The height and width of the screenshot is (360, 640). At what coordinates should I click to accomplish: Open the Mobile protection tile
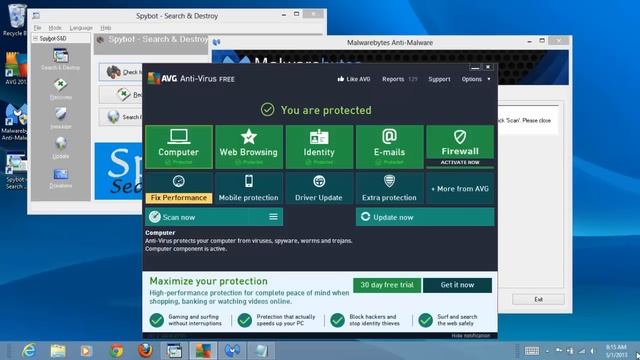pyautogui.click(x=249, y=188)
